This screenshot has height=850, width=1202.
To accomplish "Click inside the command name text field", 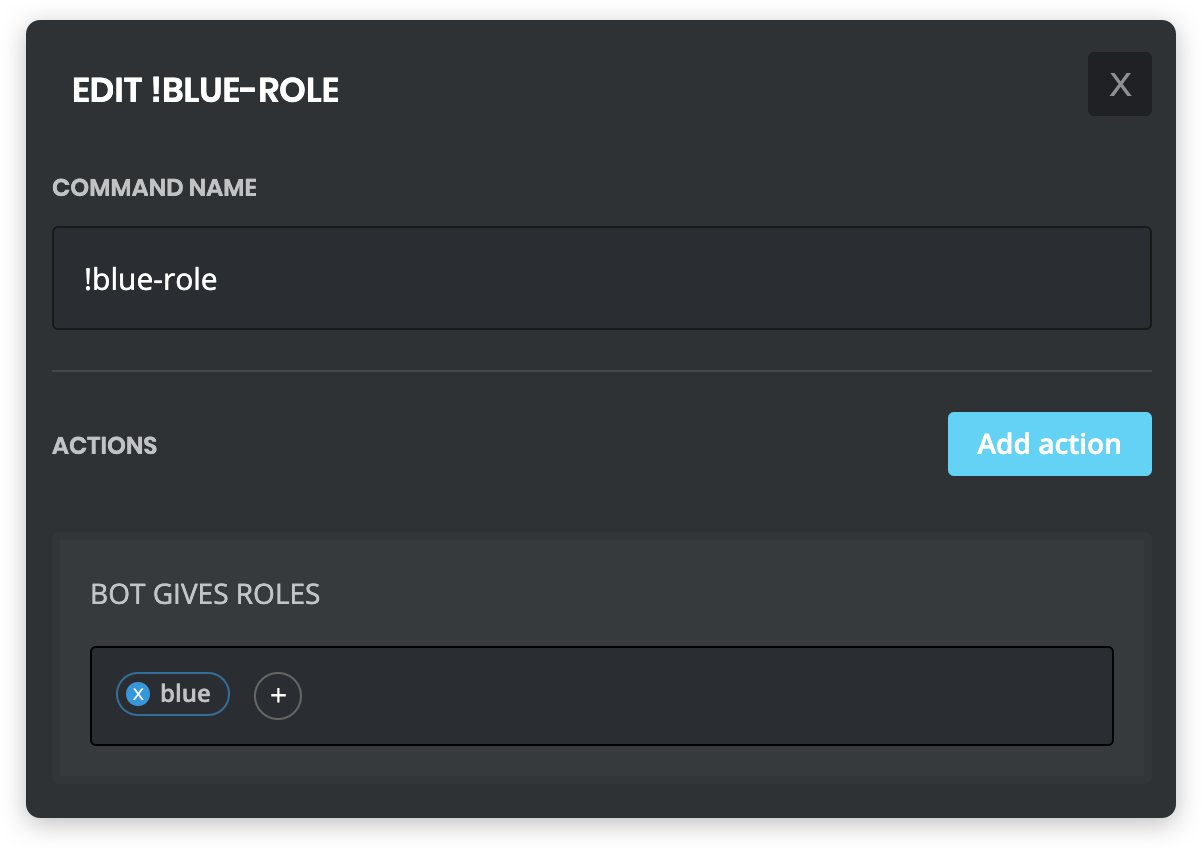I will 600,278.
